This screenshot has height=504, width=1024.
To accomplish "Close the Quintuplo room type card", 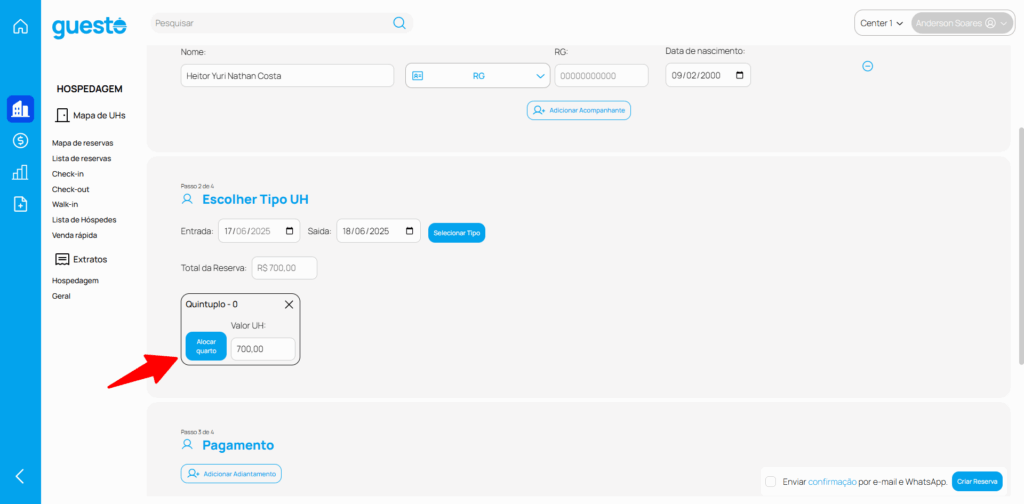I will tap(289, 304).
